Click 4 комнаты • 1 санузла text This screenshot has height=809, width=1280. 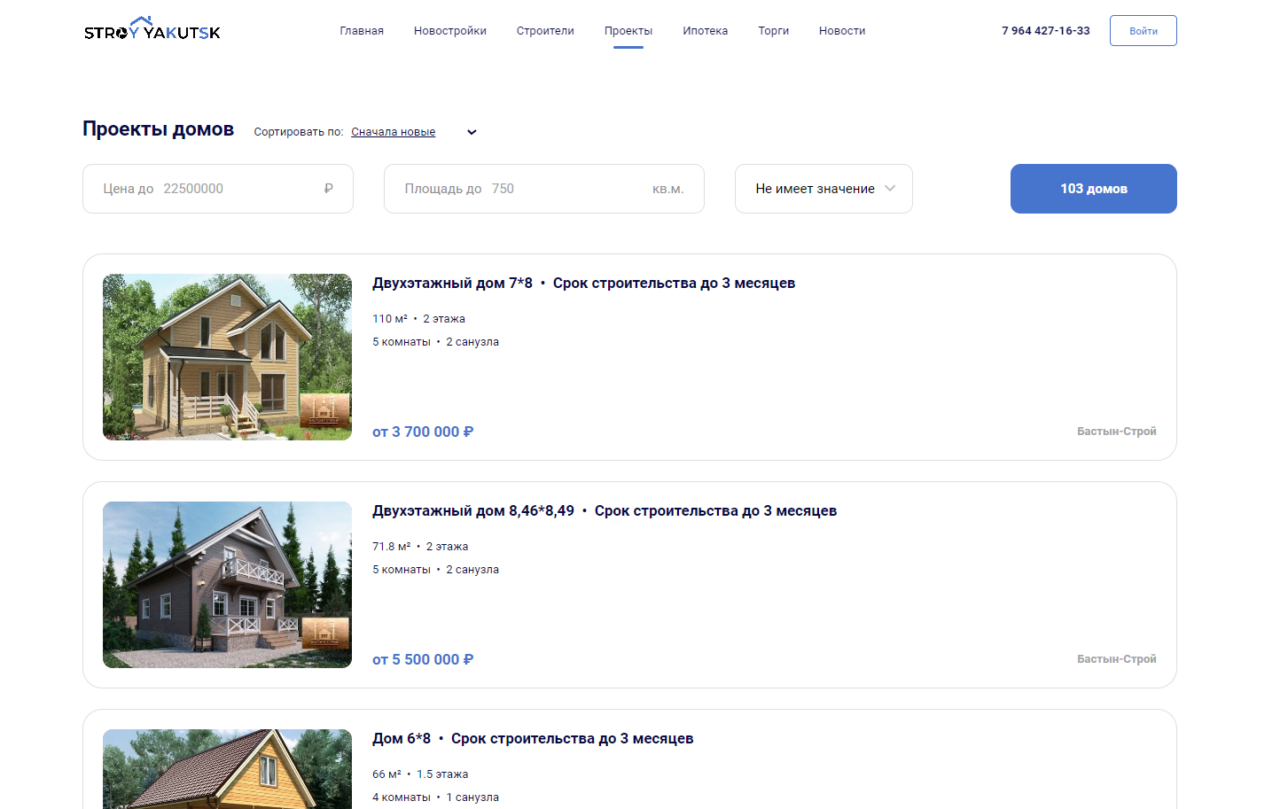[435, 798]
